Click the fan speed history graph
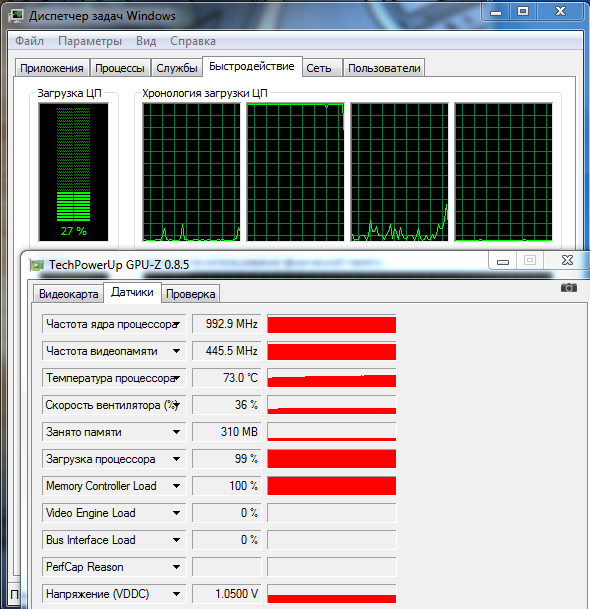Image resolution: width=590 pixels, height=609 pixels. pyautogui.click(x=332, y=405)
